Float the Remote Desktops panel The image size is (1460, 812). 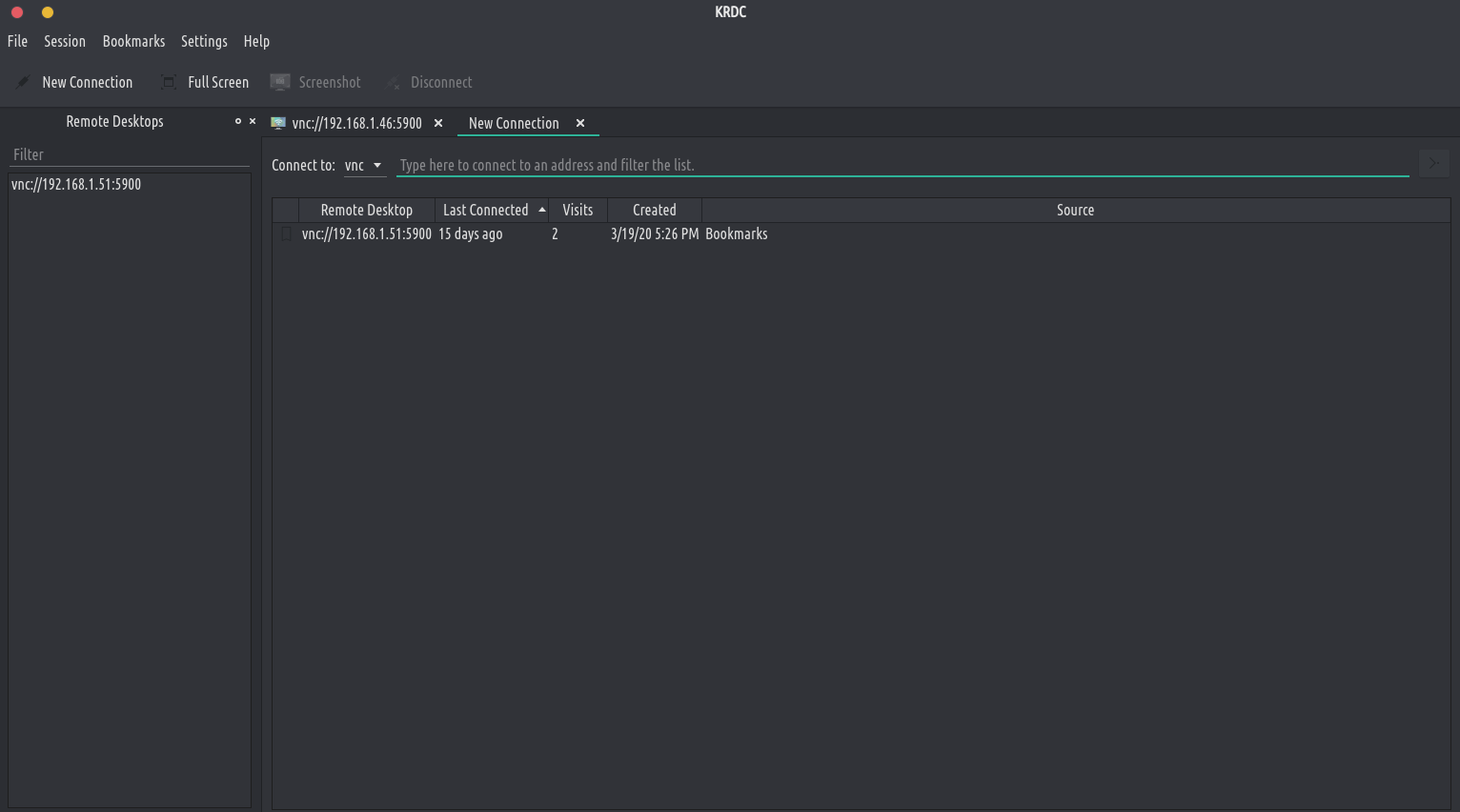click(238, 121)
